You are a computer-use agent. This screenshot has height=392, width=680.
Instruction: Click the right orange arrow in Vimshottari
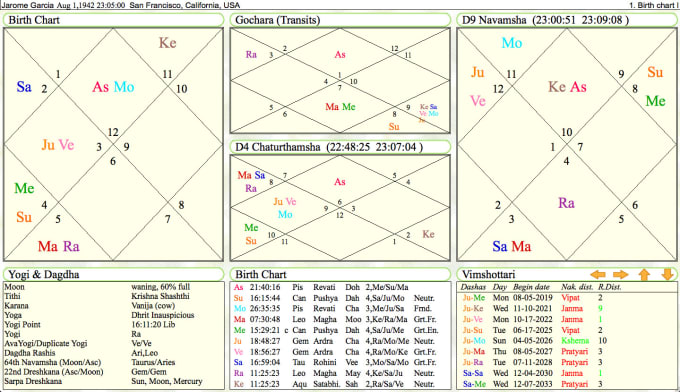tap(621, 274)
